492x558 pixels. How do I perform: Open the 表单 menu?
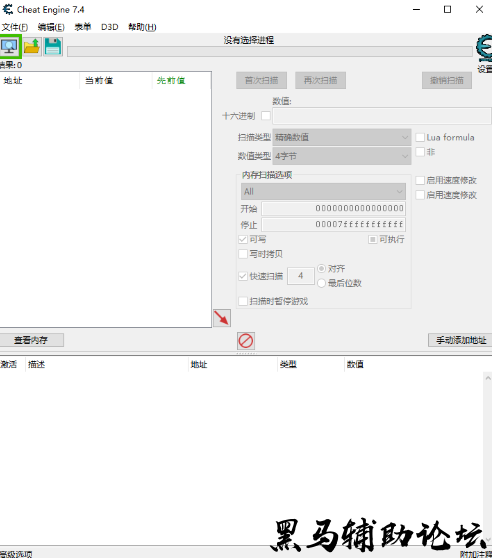coord(83,27)
